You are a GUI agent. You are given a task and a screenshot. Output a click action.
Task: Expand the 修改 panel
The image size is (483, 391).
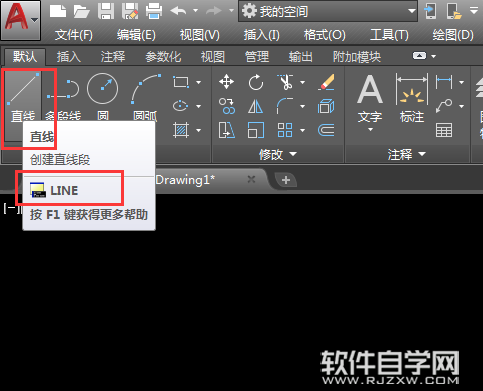coord(278,154)
